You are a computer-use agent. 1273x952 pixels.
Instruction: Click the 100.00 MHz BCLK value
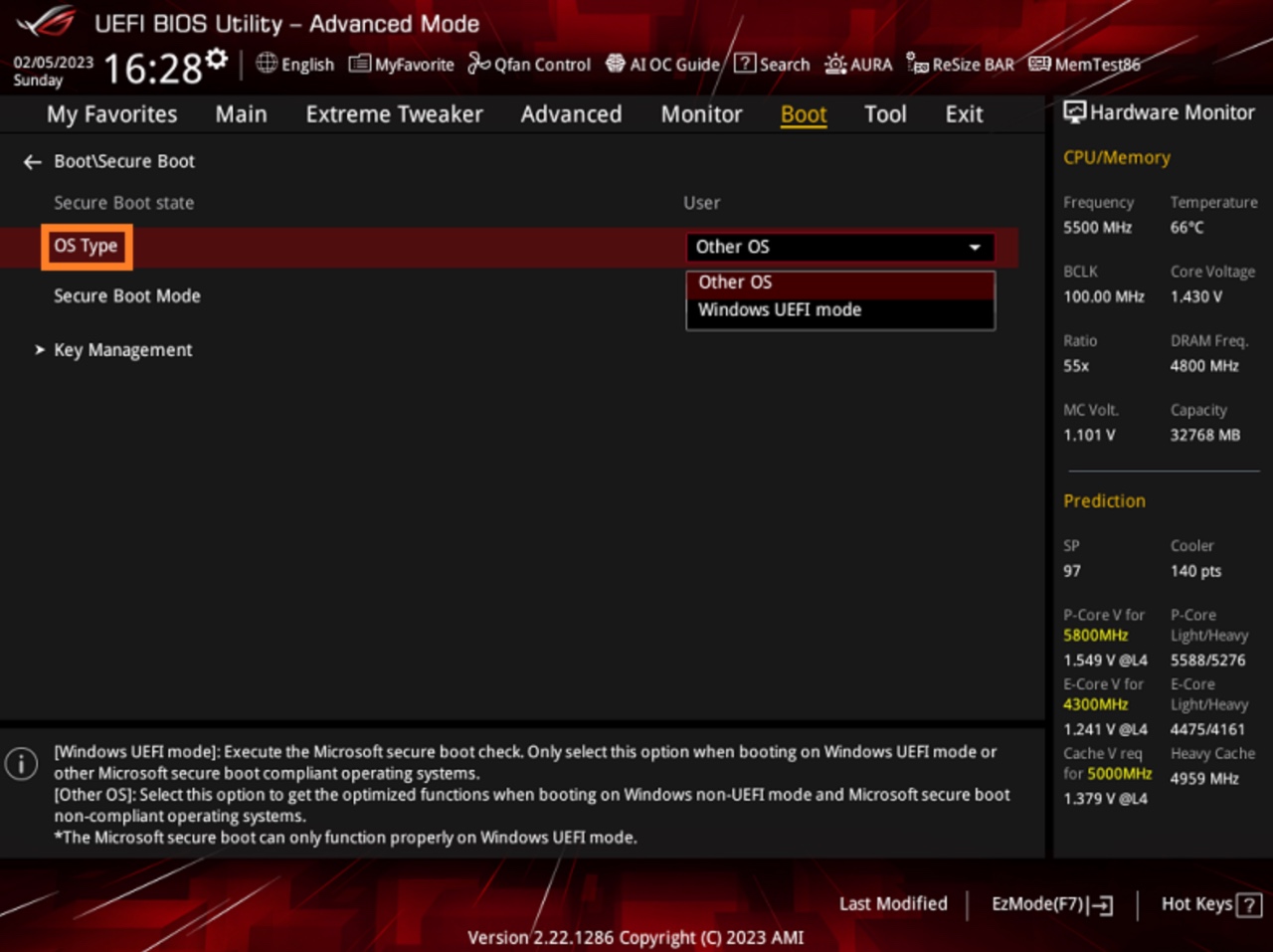pyautogui.click(x=1104, y=296)
